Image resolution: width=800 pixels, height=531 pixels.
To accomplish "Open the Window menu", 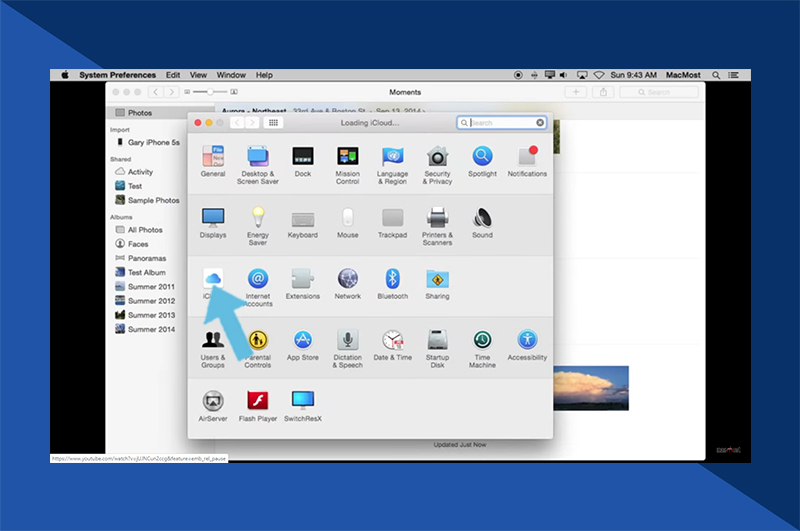I will tap(231, 75).
